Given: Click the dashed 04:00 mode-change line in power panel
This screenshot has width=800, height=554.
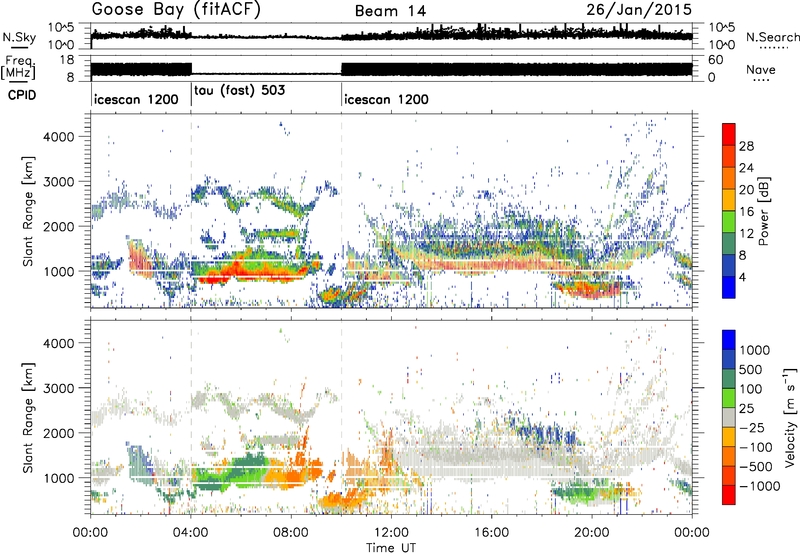Looking at the screenshot, I should tap(191, 210).
